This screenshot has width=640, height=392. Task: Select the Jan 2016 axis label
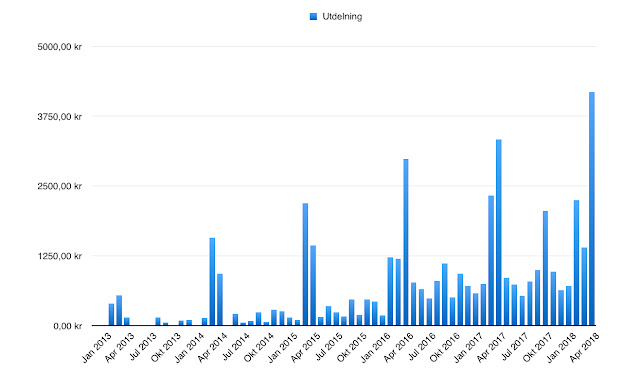[376, 347]
